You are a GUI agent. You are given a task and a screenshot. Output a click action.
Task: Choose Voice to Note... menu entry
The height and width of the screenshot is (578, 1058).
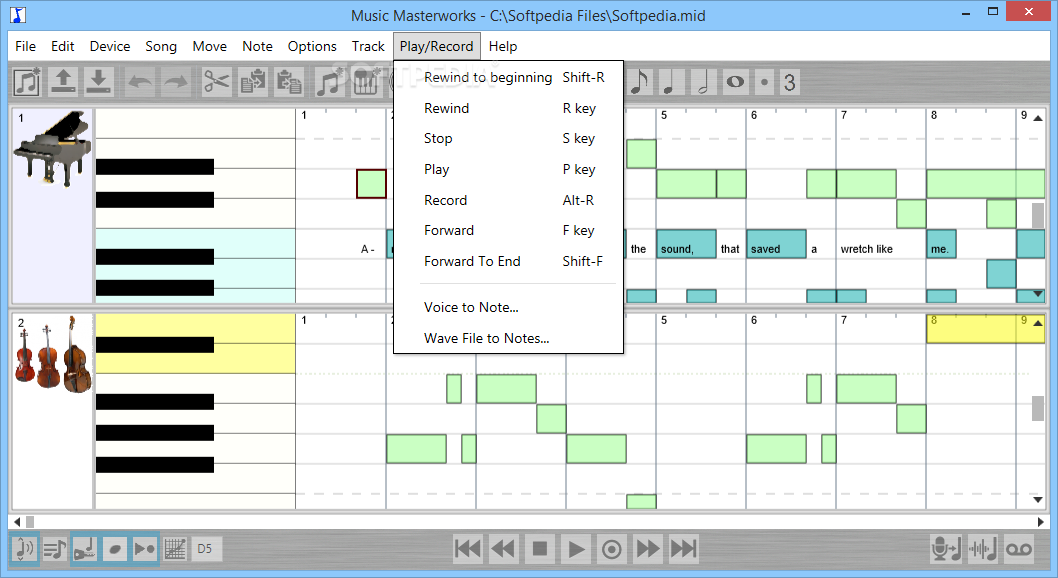[508, 308]
